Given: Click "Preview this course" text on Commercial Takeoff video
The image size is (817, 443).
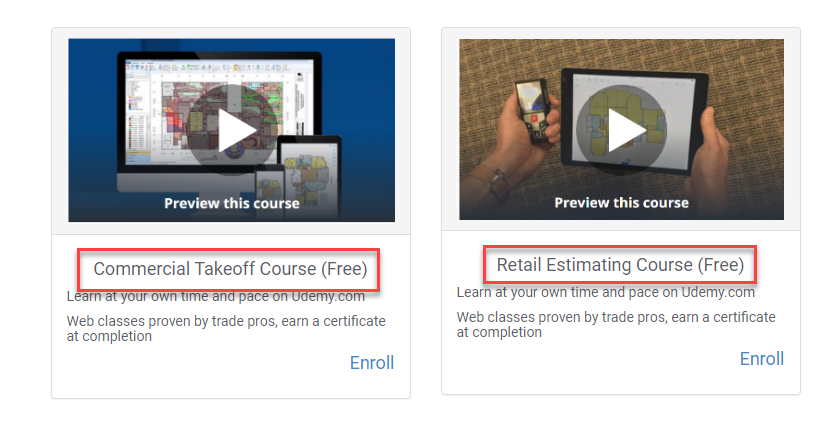Looking at the screenshot, I should (x=232, y=203).
